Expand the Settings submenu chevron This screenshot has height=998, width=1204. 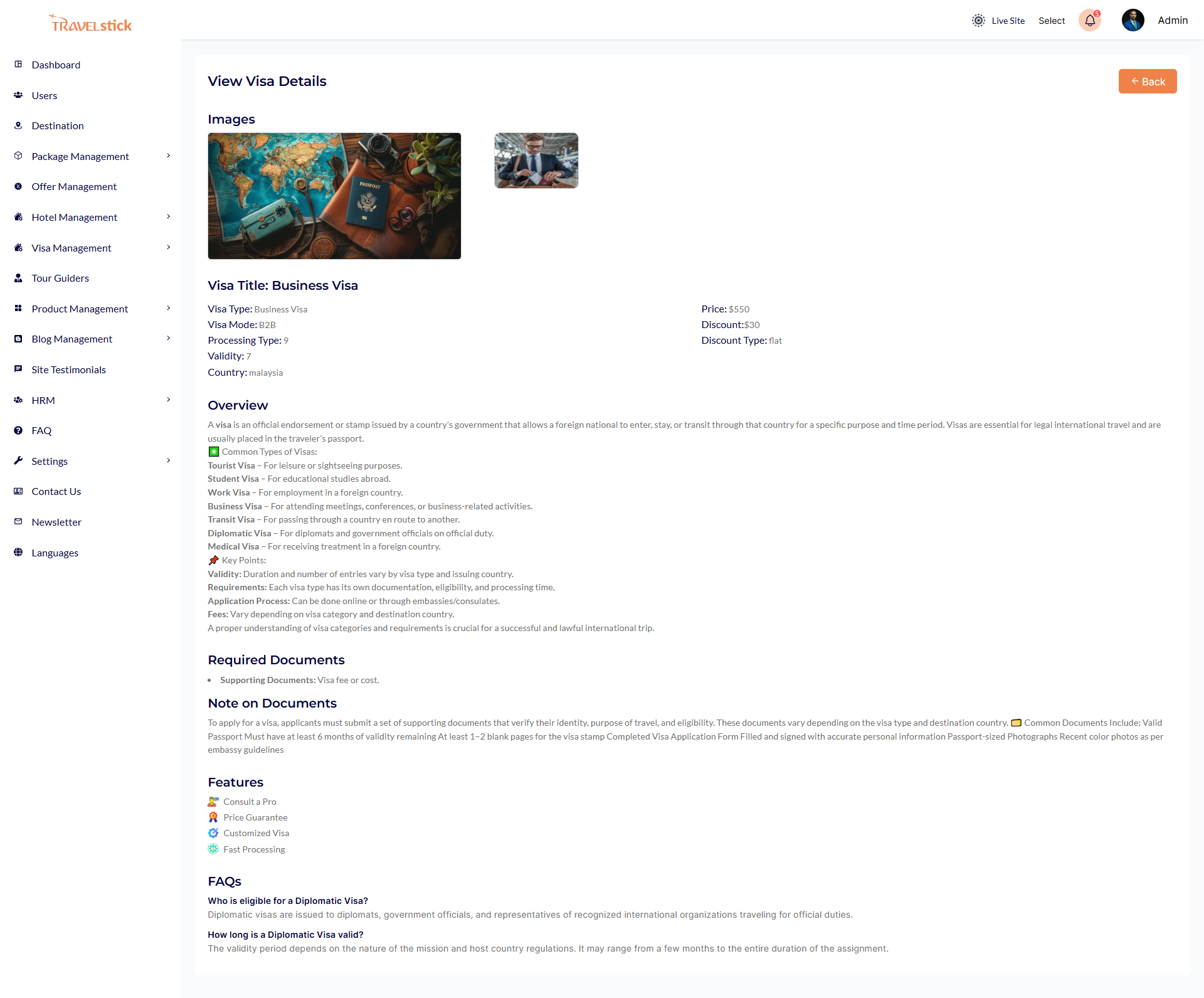pyautogui.click(x=168, y=460)
